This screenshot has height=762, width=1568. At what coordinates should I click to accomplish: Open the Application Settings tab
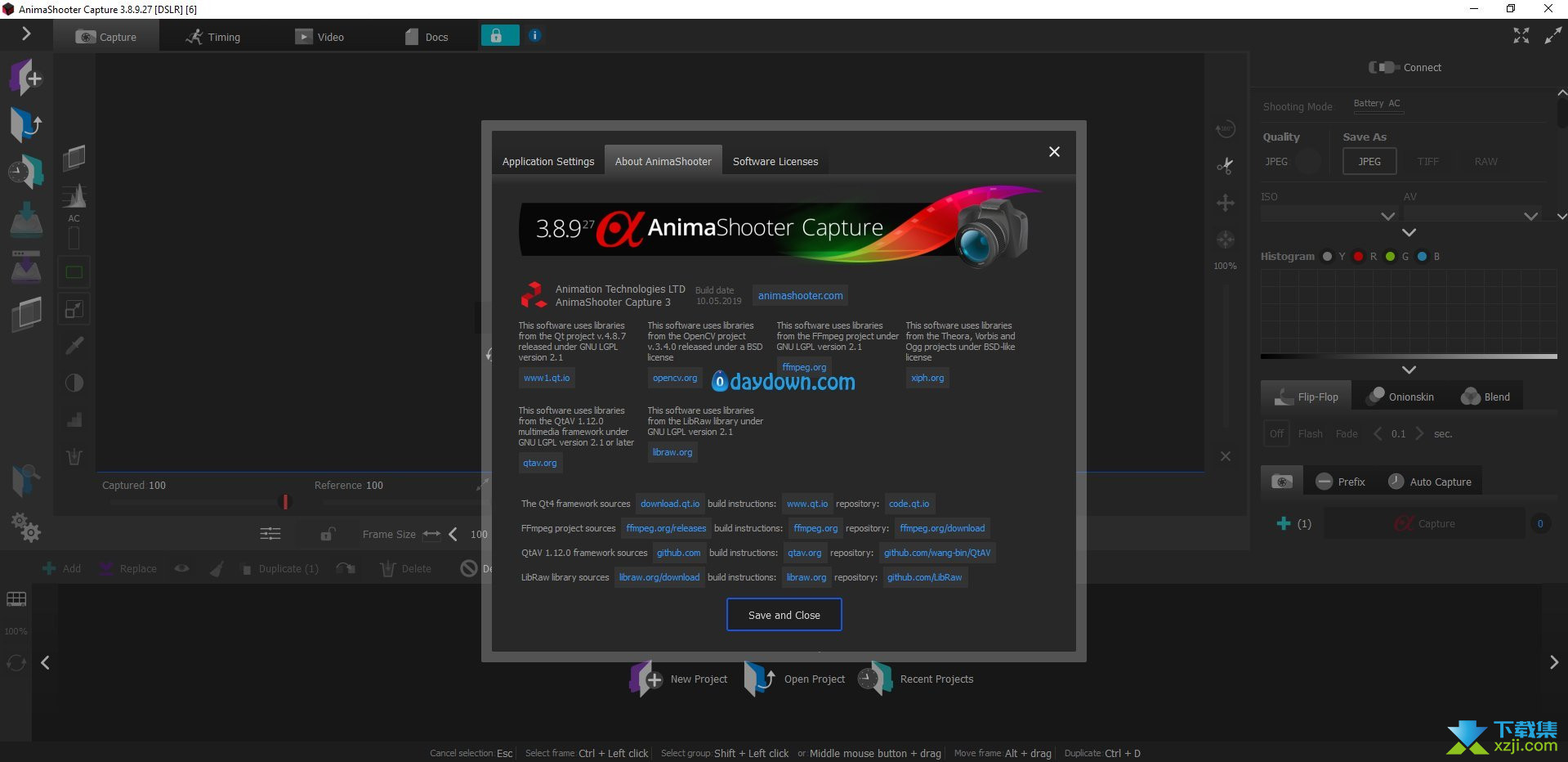(547, 161)
